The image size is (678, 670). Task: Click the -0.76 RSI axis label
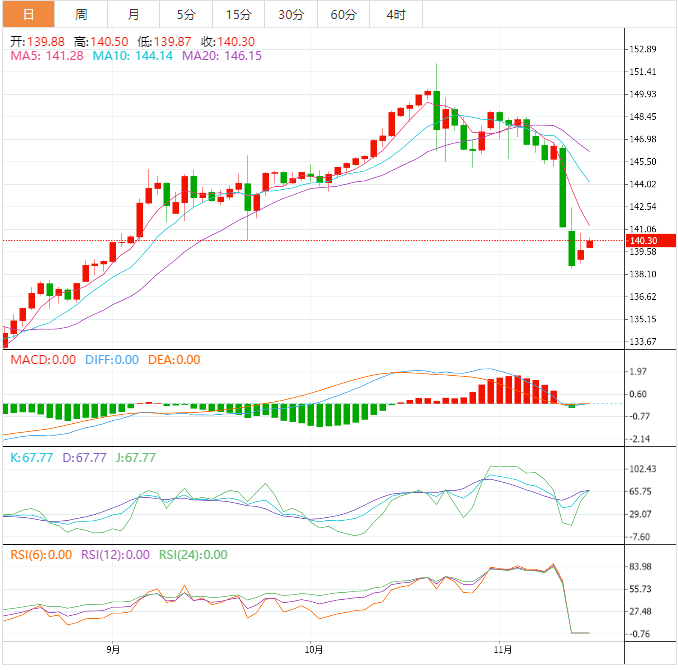[x=640, y=634]
